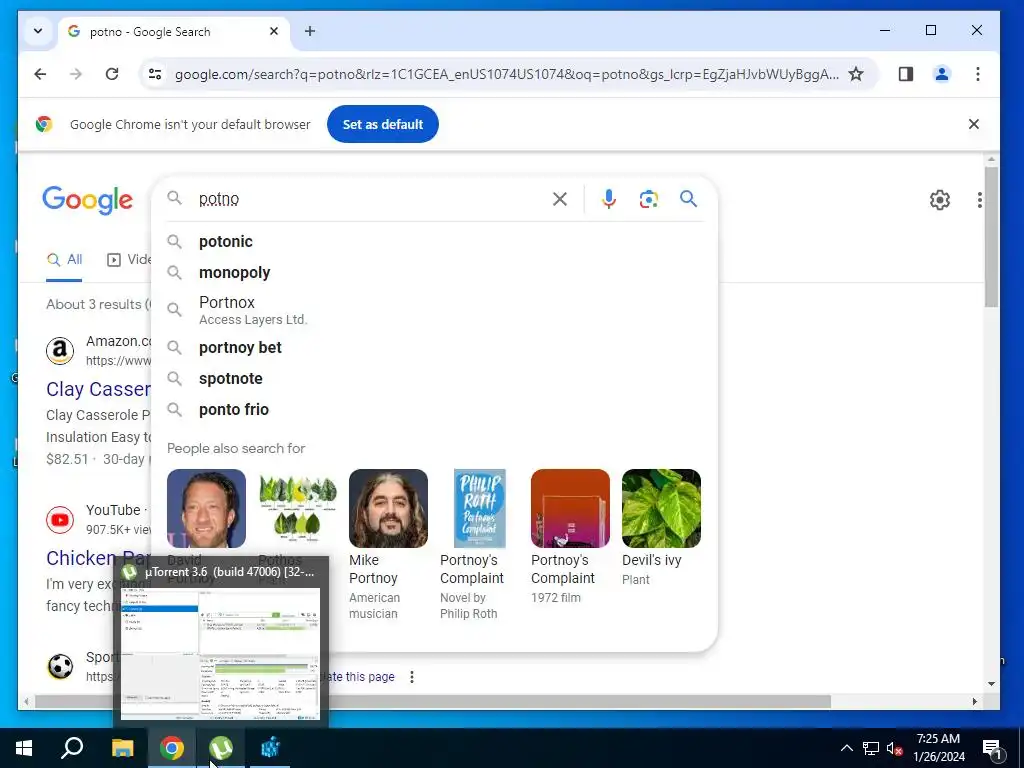The width and height of the screenshot is (1024, 768).
Task: Open the Chicken result link under YouTube
Action: [x=99, y=558]
